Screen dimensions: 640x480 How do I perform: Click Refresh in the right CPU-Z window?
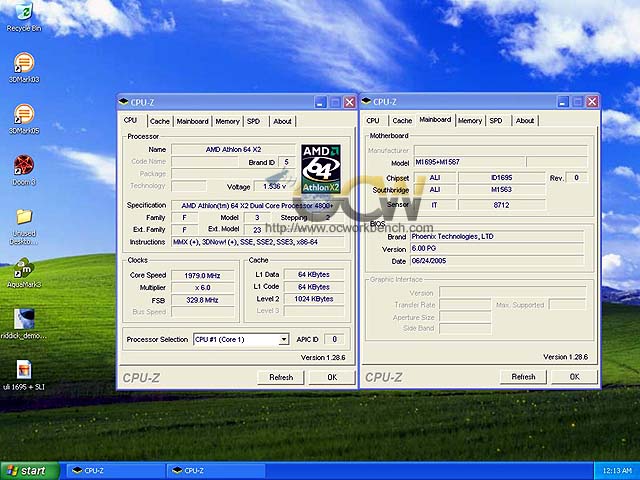click(523, 377)
